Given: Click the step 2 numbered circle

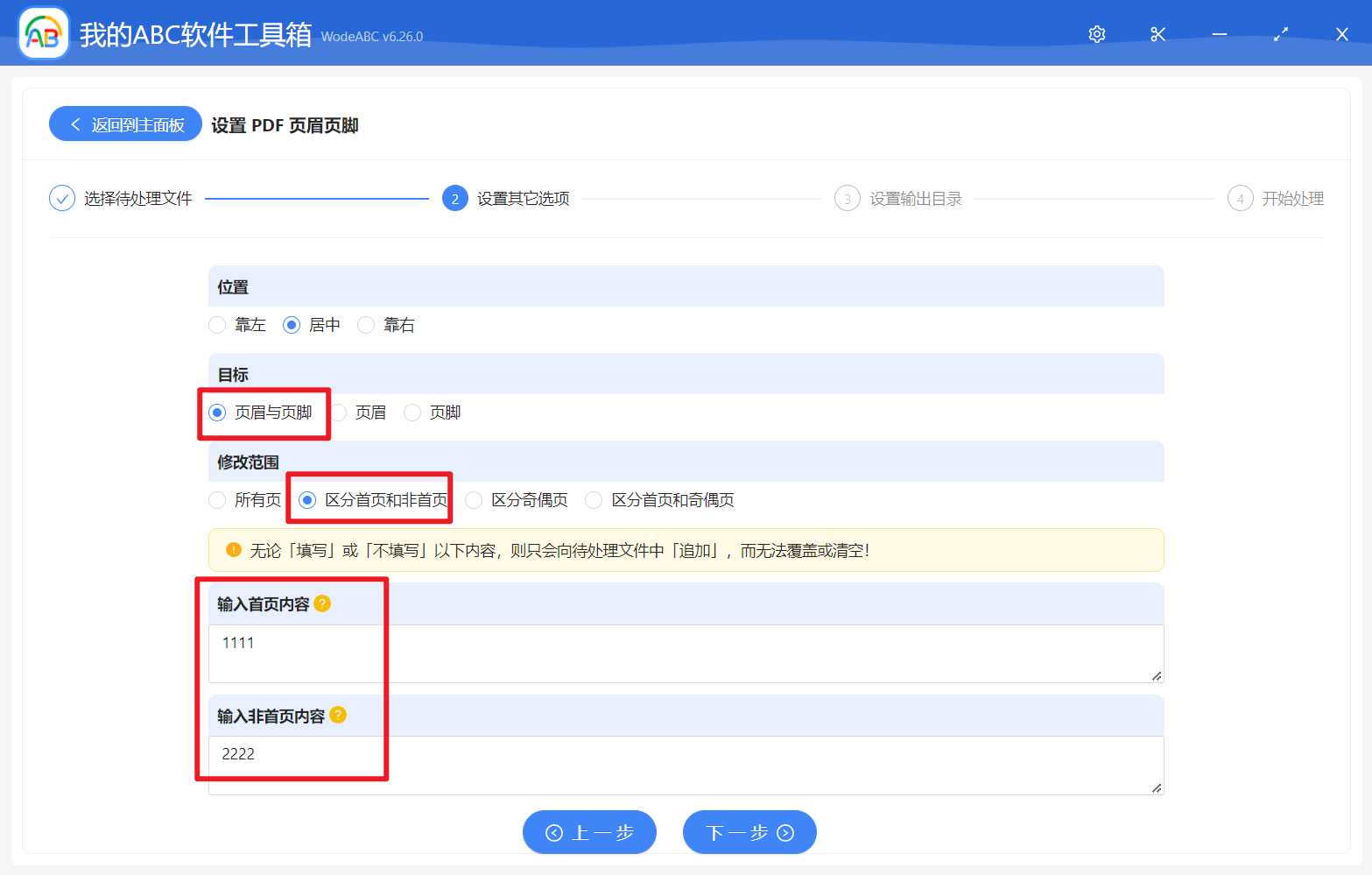Looking at the screenshot, I should (x=455, y=199).
